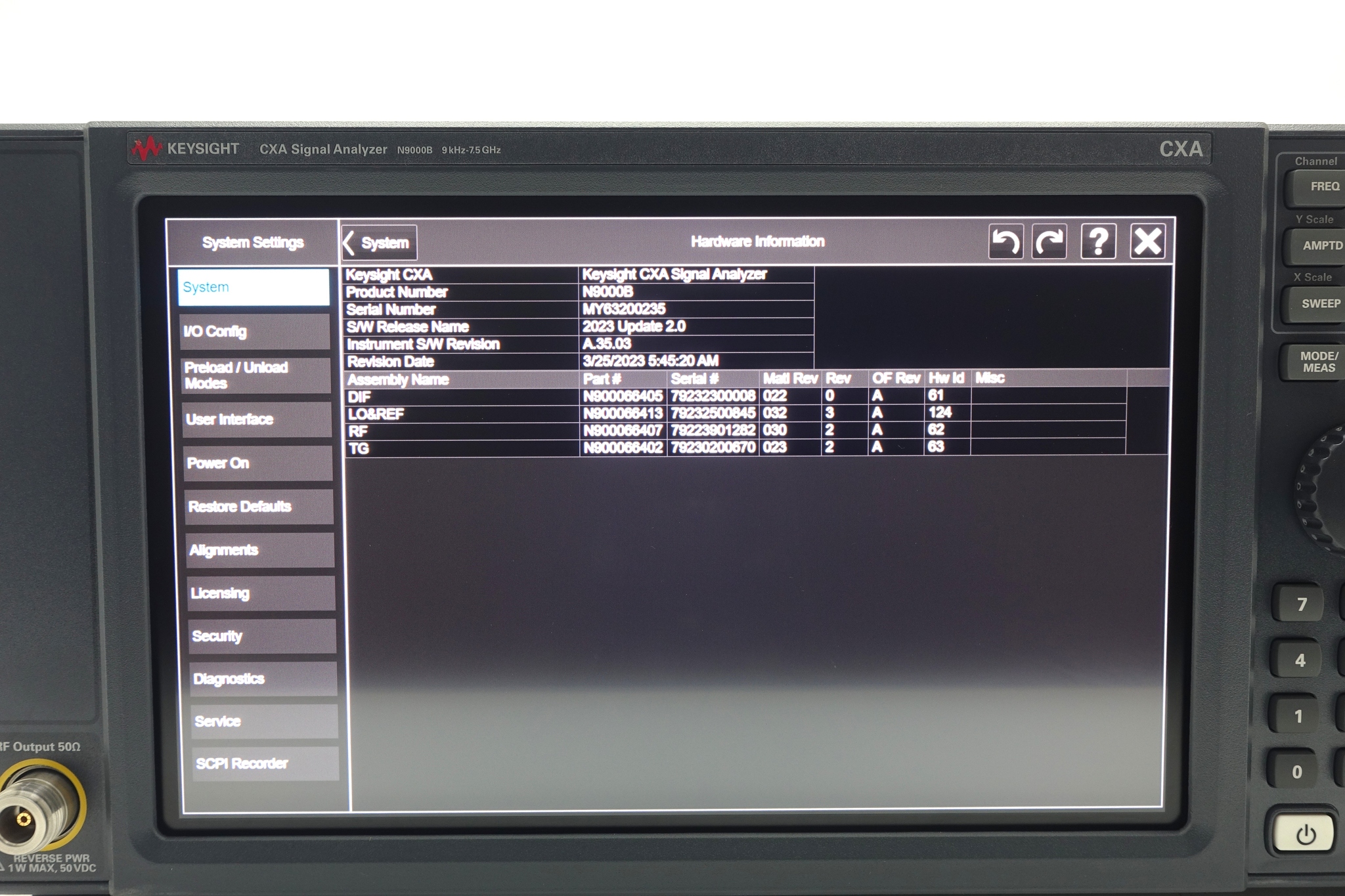This screenshot has height=896, width=1345.
Task: Click revision date 3/25/2023 5:45:20 AM
Action: [x=650, y=361]
